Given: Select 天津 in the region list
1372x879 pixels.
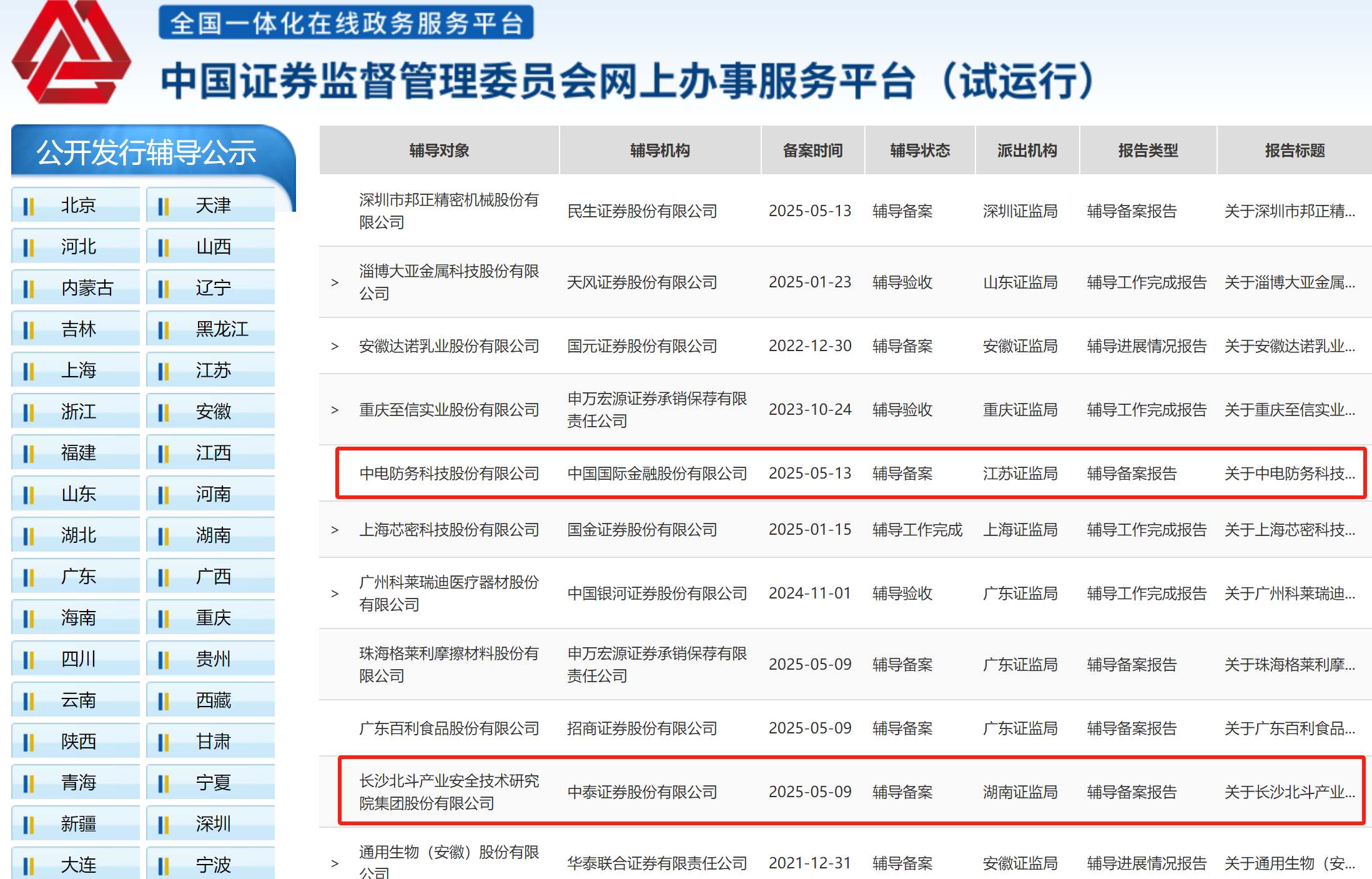Looking at the screenshot, I should [210, 205].
